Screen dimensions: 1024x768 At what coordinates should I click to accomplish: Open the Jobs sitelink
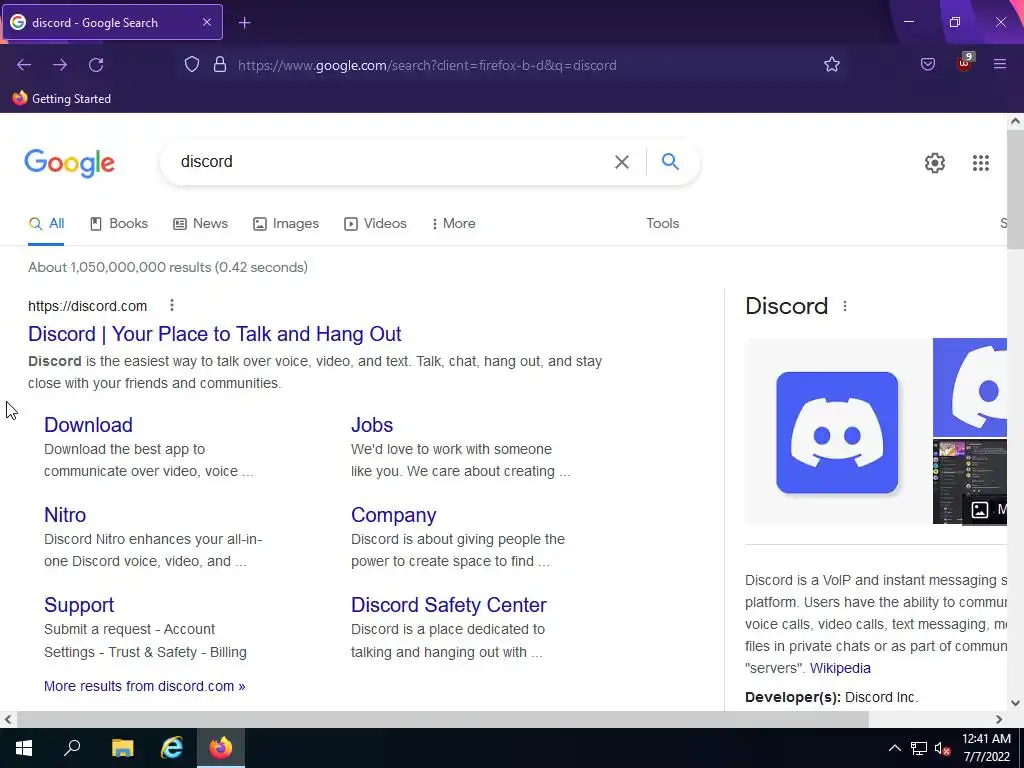click(x=372, y=424)
